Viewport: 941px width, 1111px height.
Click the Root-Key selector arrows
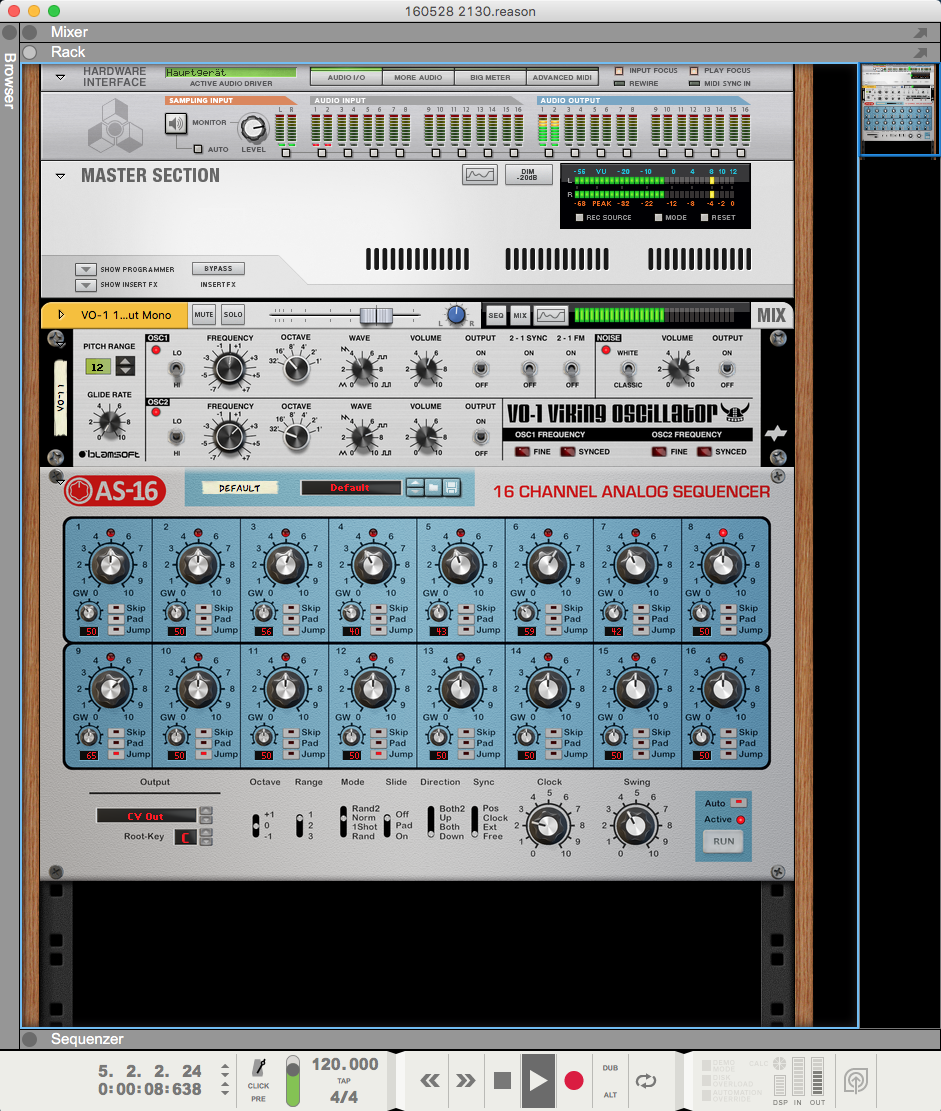(x=206, y=837)
